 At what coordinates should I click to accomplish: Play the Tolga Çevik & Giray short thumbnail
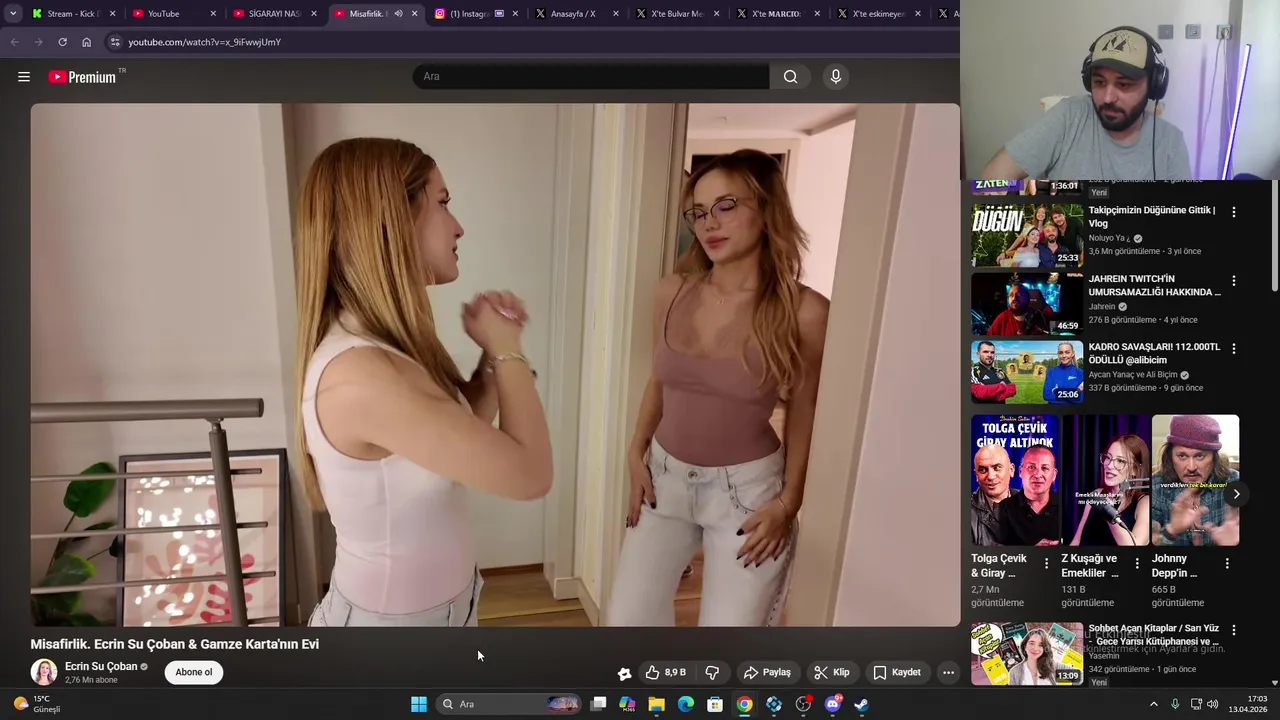[1015, 480]
